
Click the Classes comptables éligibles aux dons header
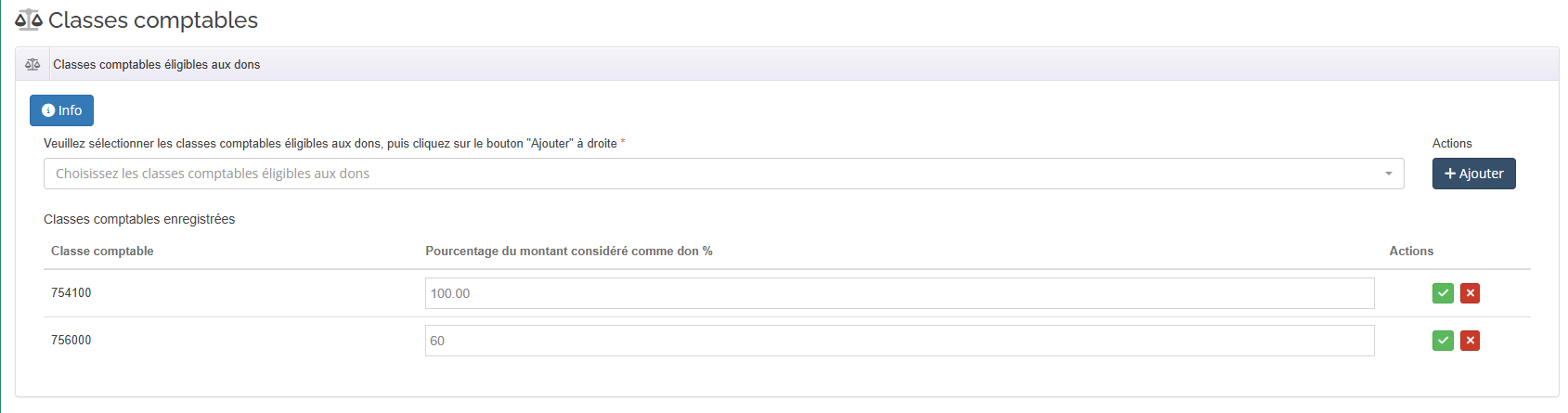[156, 64]
